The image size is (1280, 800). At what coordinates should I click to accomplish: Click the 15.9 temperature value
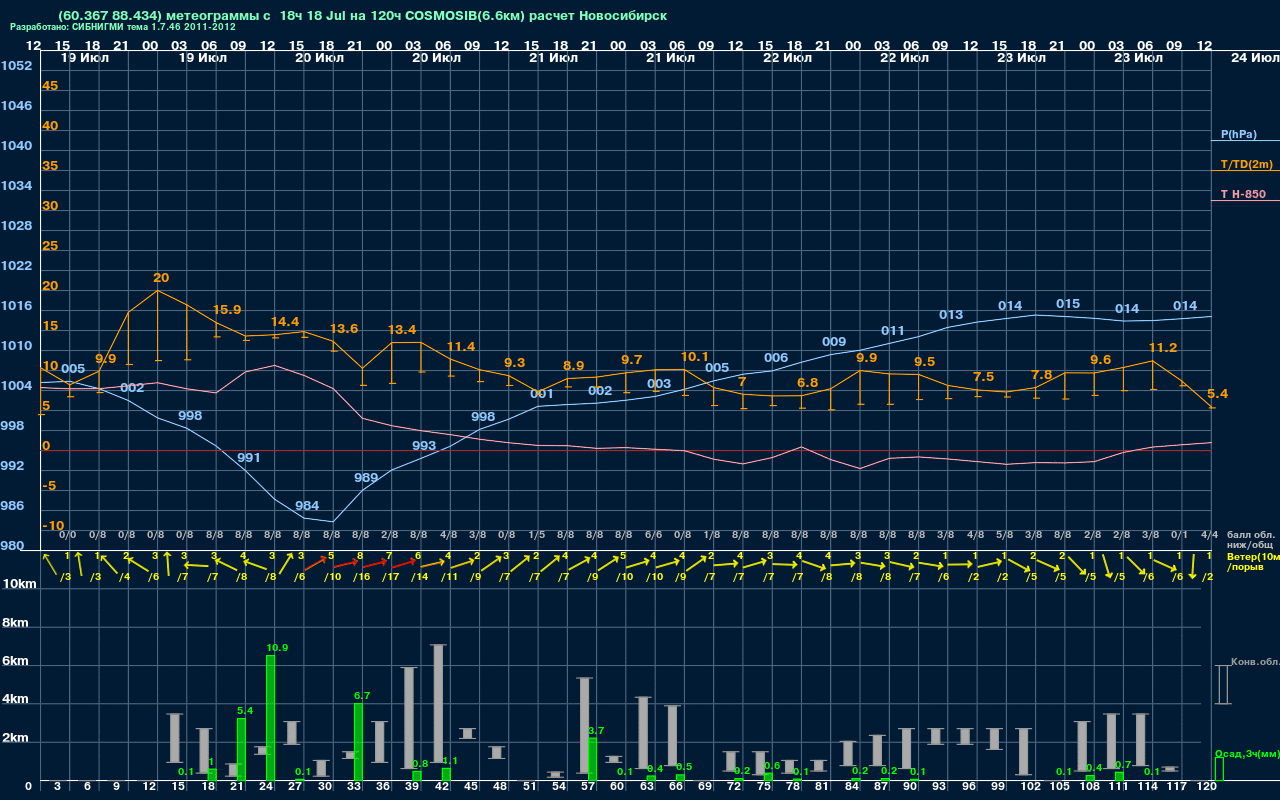(x=227, y=310)
